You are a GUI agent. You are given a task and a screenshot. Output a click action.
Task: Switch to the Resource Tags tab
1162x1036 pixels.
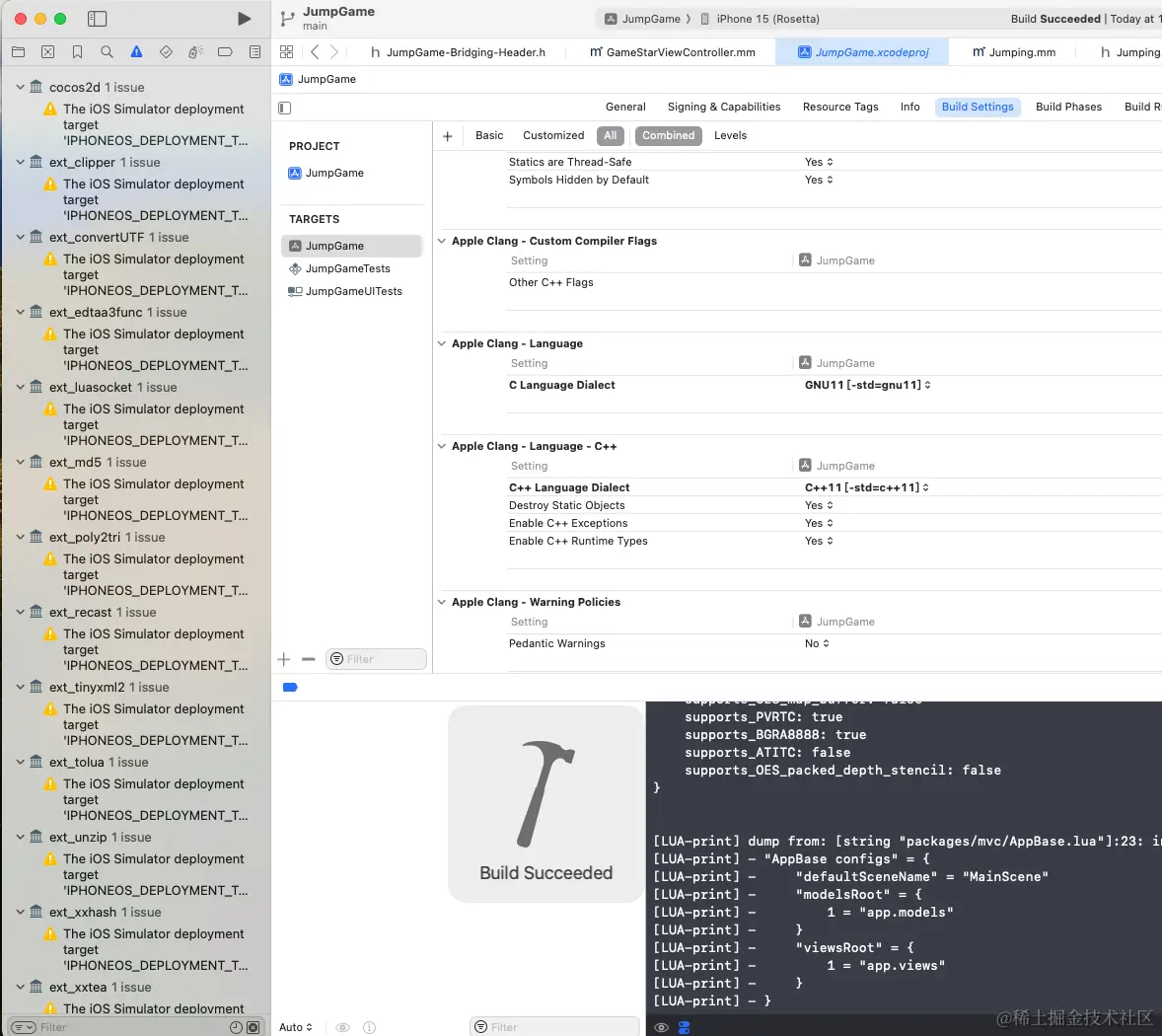[840, 107]
